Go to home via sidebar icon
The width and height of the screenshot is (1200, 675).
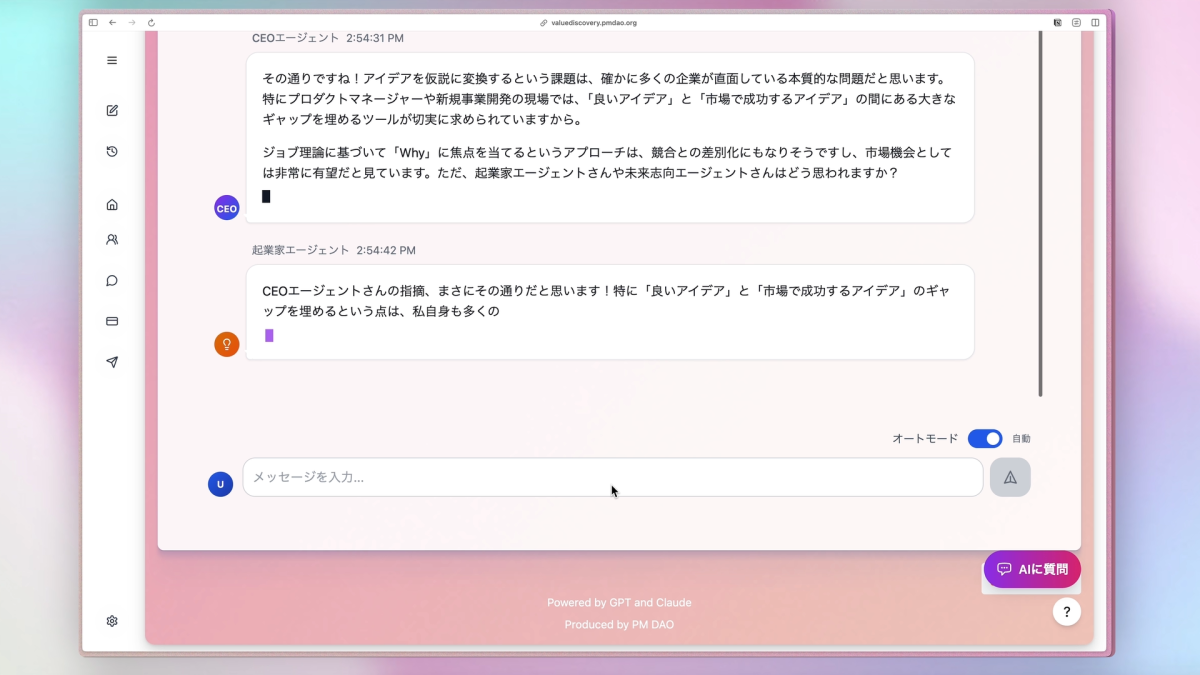[x=112, y=205]
